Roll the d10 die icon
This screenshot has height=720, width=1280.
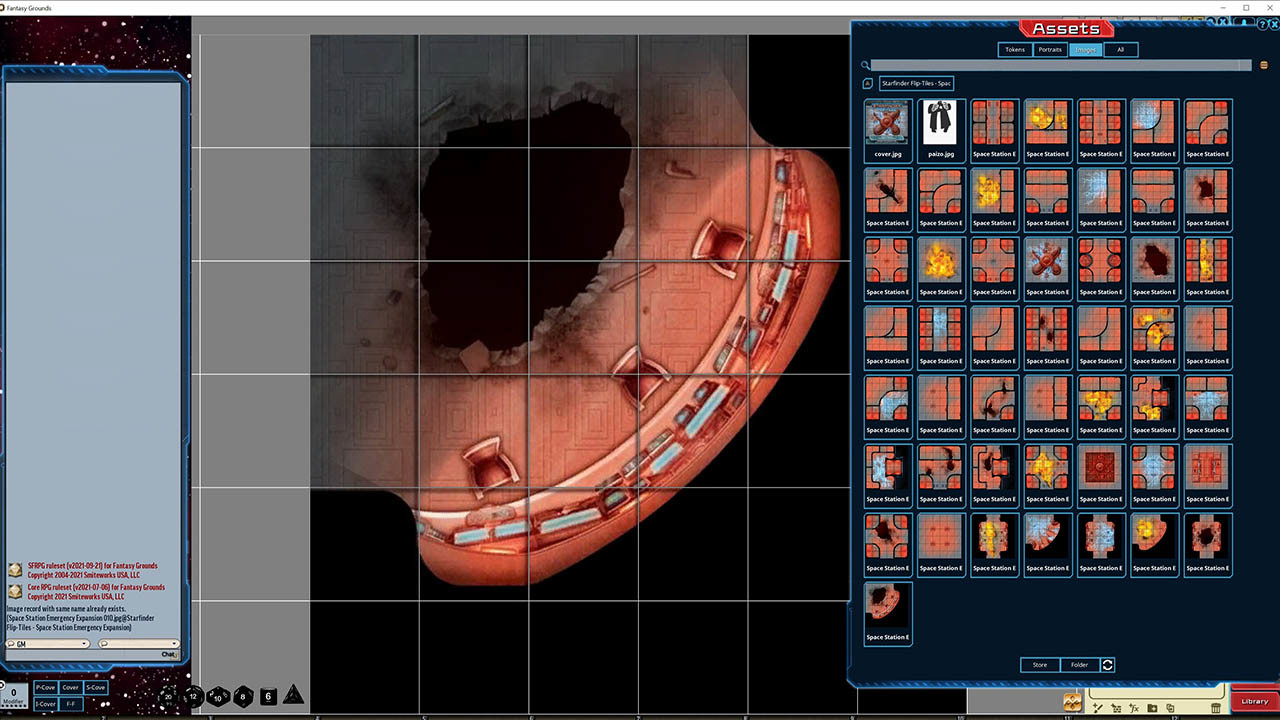click(x=217, y=697)
